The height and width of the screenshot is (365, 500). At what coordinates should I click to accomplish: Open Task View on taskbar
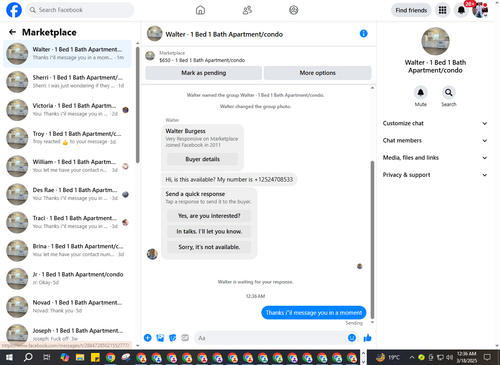pyautogui.click(x=47, y=358)
